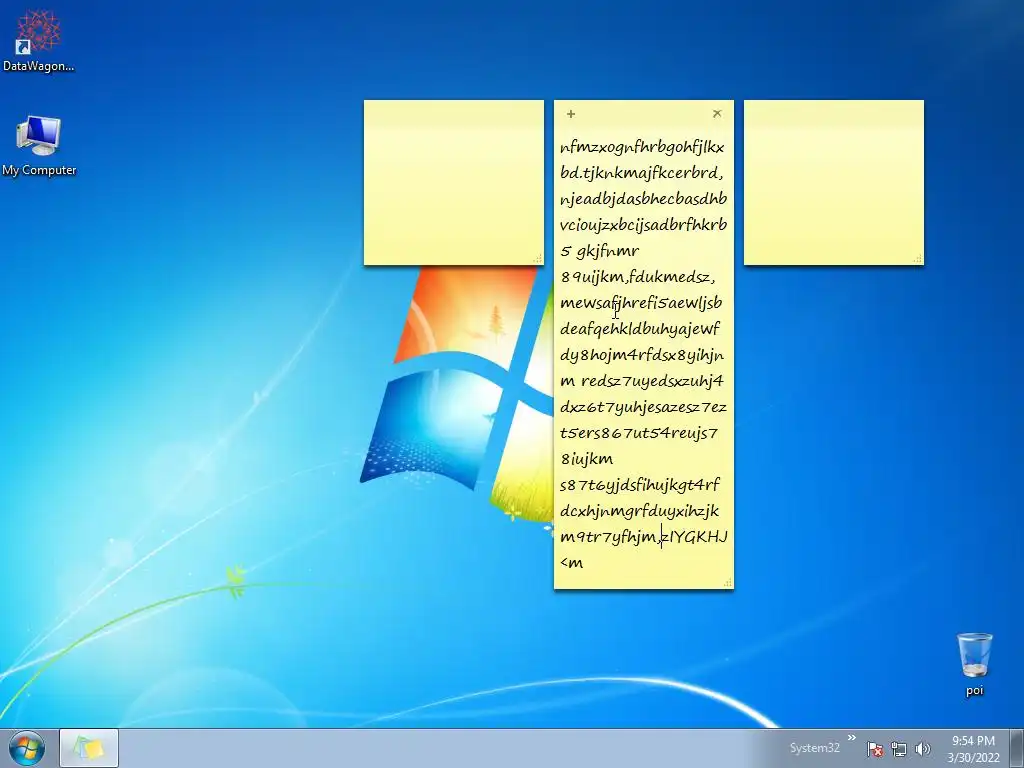Viewport: 1024px width, 768px height.
Task: Expand the System32 toolbar chevron
Action: pos(852,738)
